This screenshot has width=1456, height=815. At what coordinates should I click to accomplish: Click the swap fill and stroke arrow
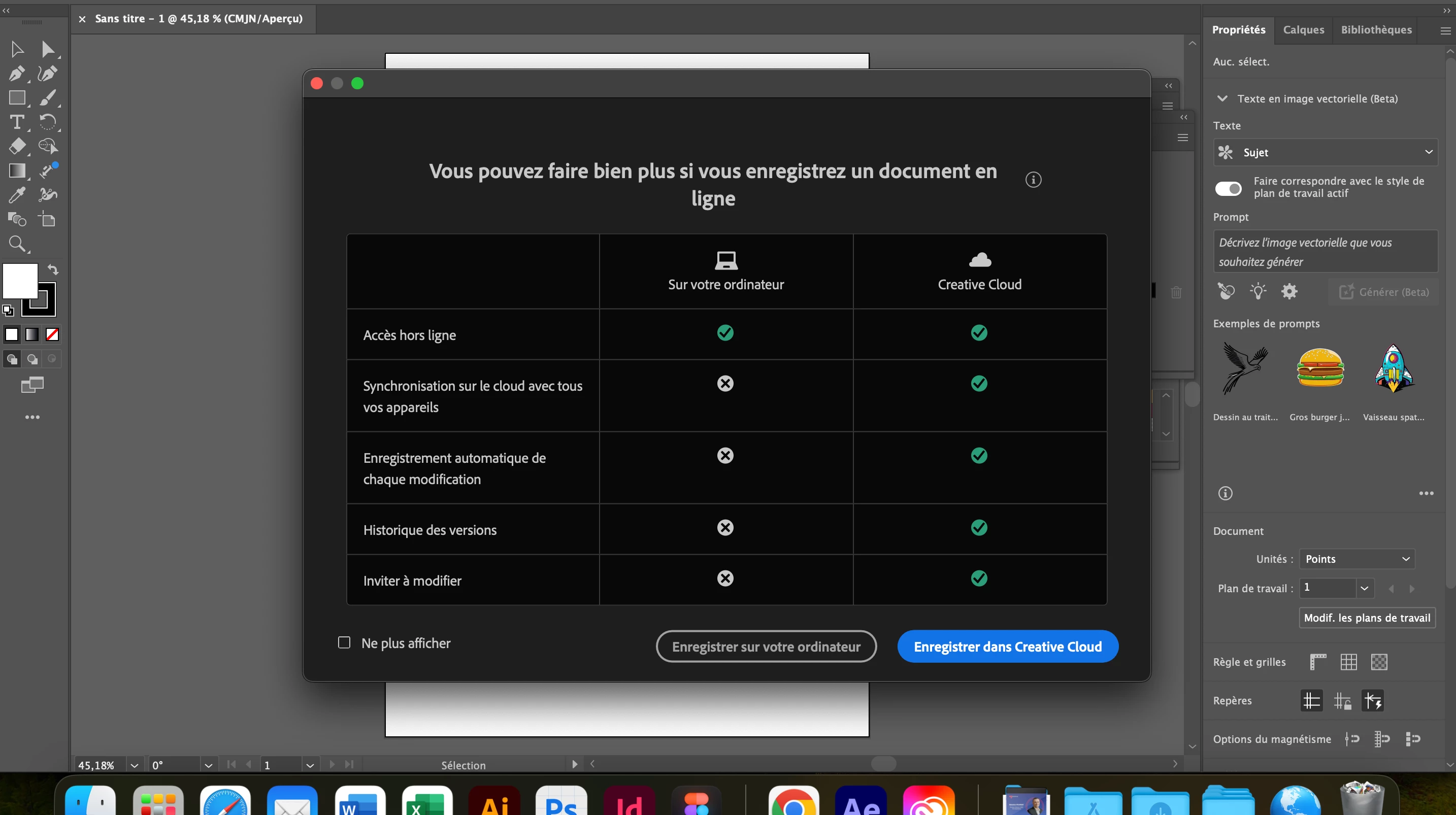click(x=53, y=269)
